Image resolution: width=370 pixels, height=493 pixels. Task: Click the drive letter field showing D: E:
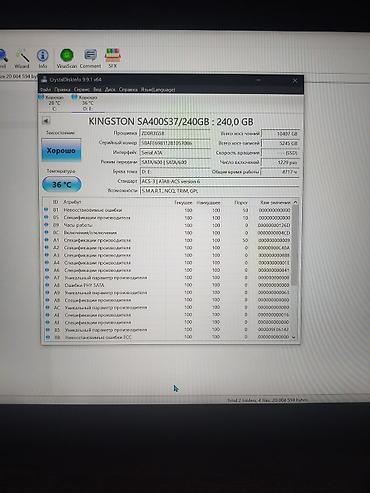[x=175, y=172]
